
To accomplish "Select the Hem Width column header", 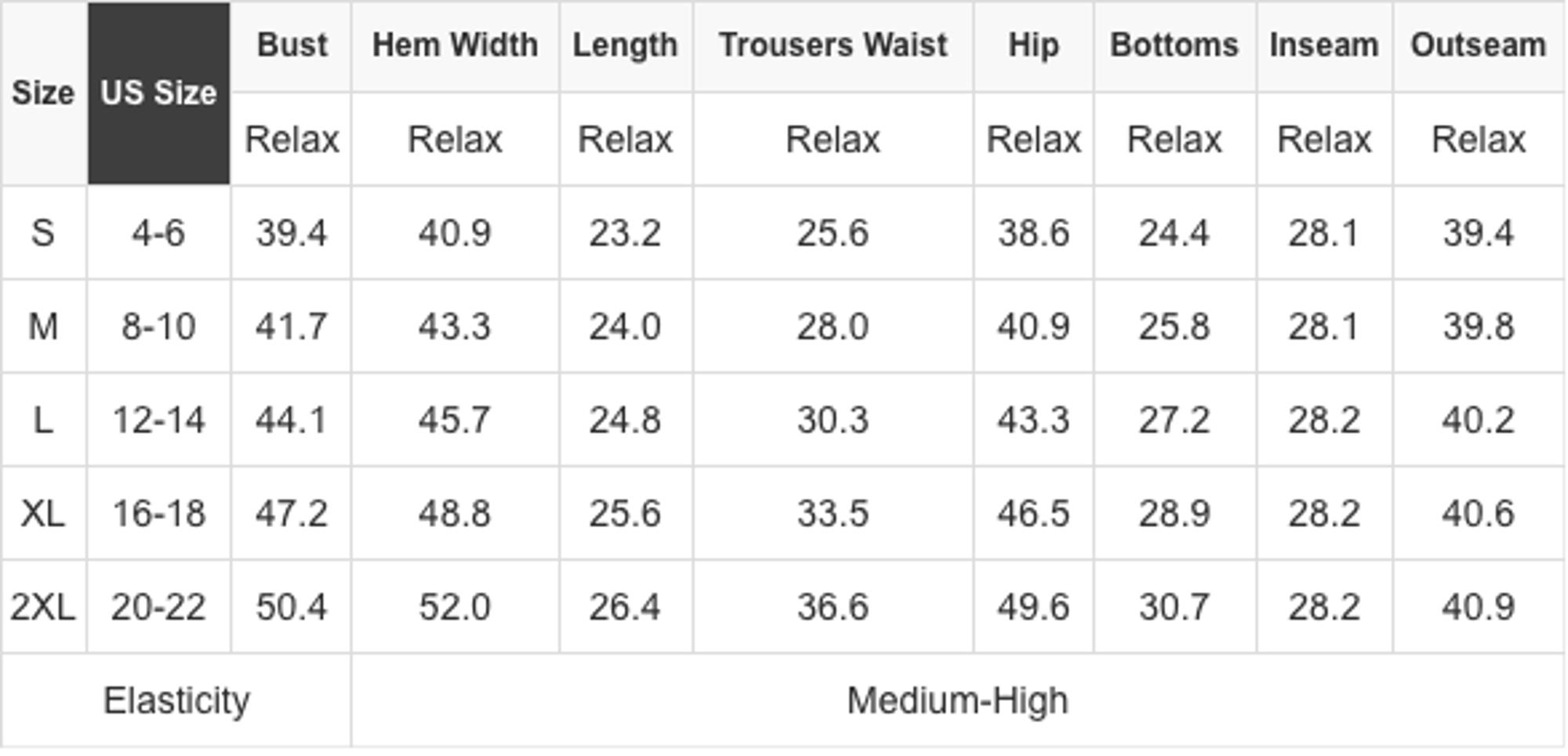I will [x=456, y=45].
